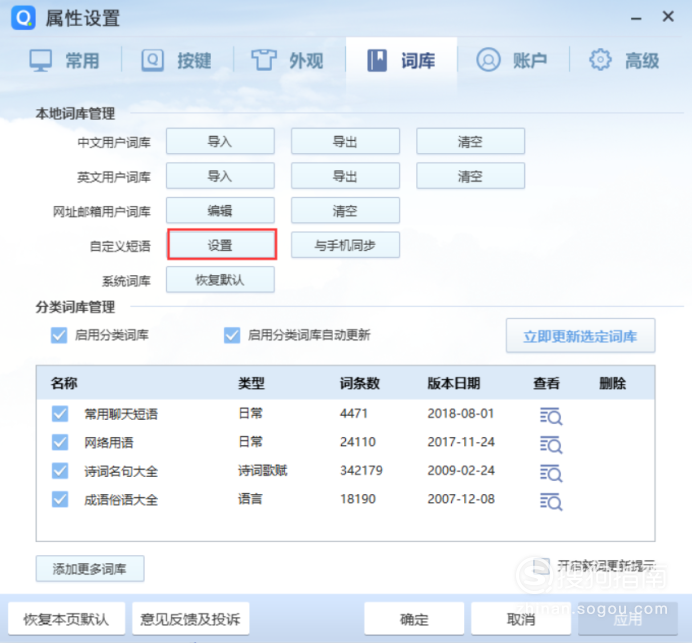View entries of 常用聊天短语 dictionary
Screen dimensions: 692x643
click(551, 416)
